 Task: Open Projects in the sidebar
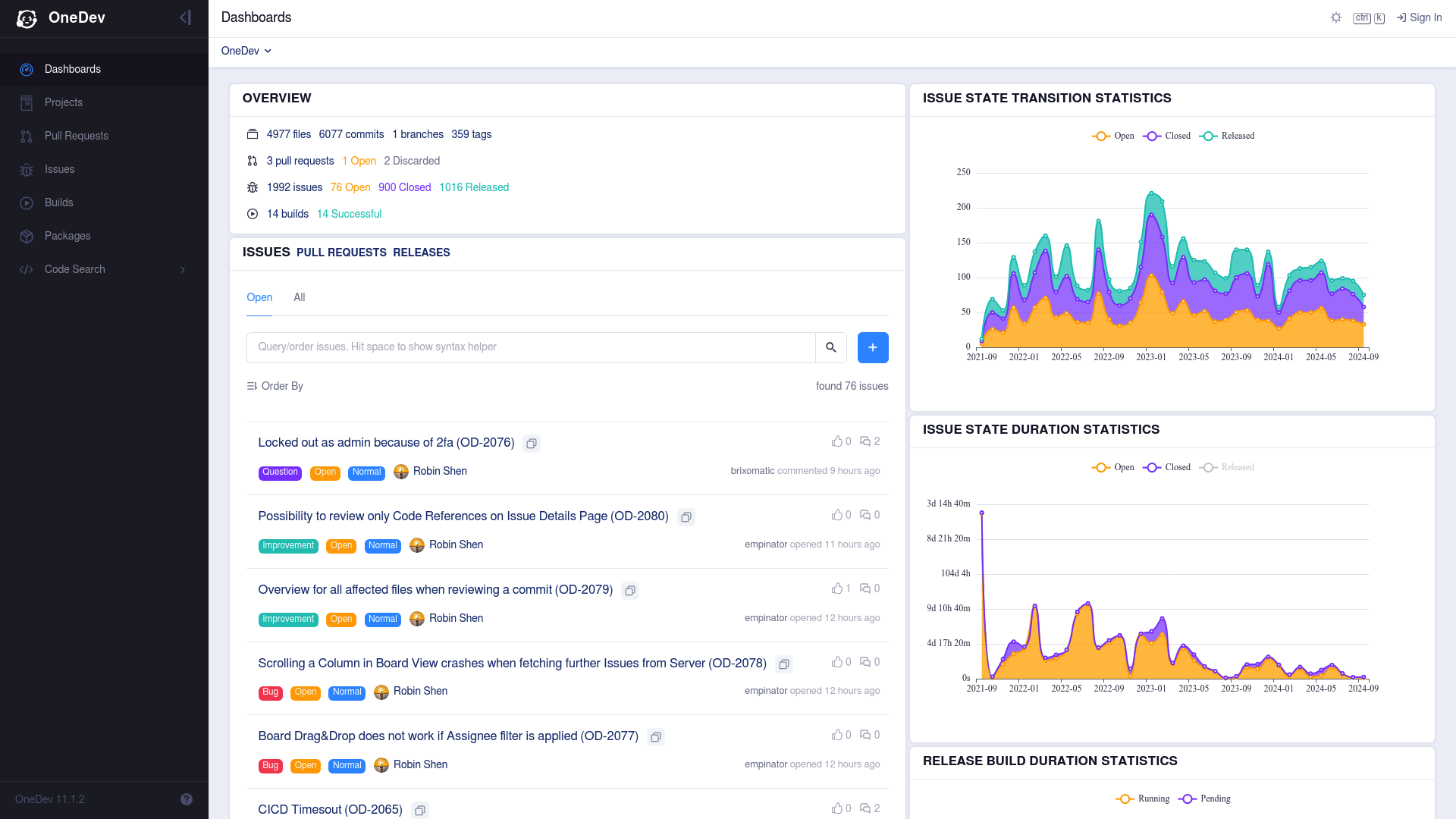tap(104, 102)
